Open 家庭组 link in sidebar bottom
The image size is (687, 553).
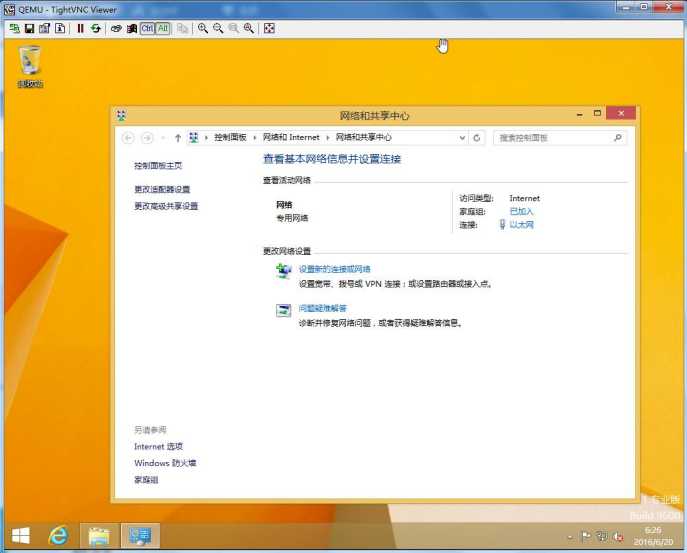click(x=146, y=480)
